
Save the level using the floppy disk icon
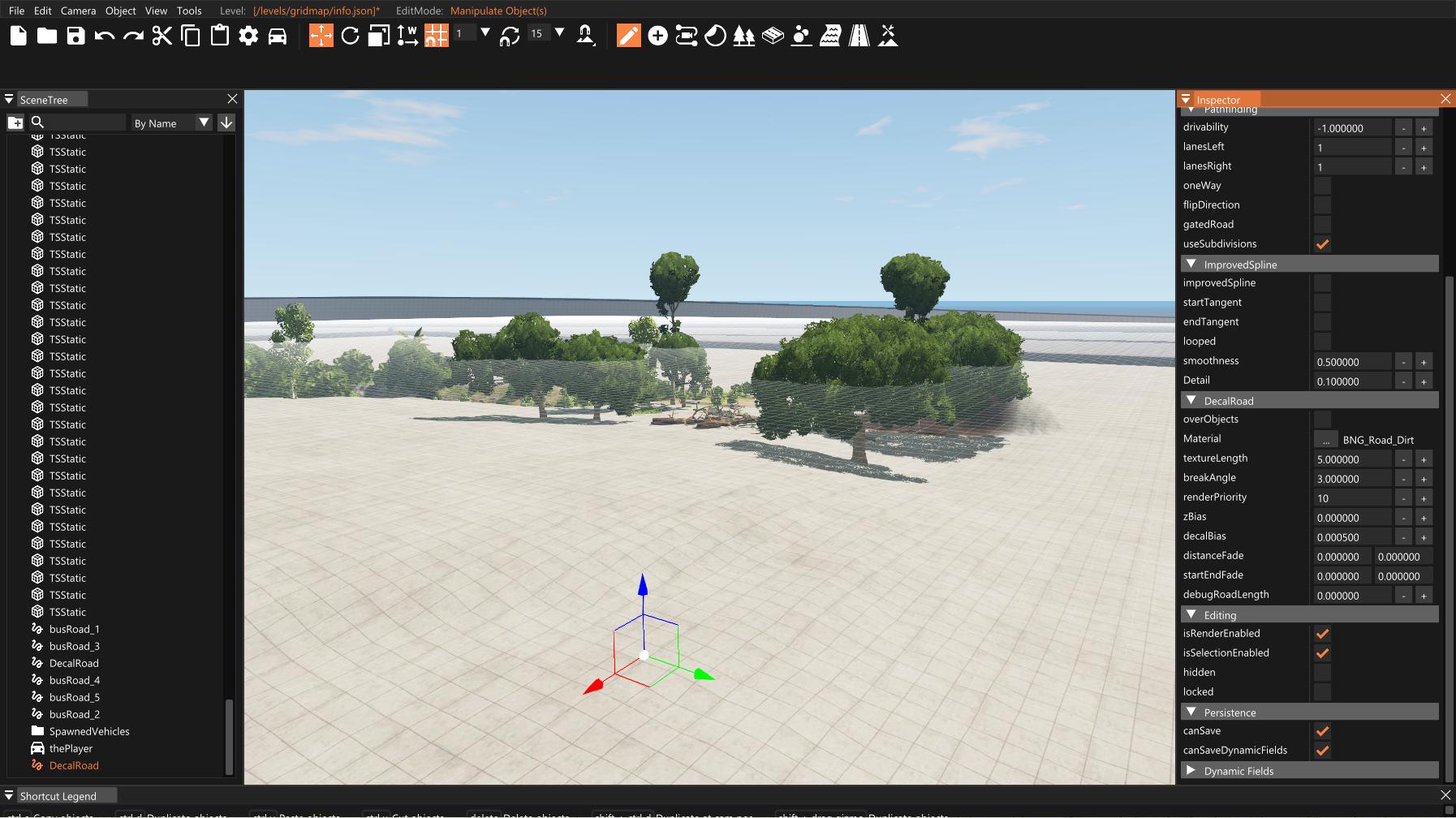(x=75, y=36)
